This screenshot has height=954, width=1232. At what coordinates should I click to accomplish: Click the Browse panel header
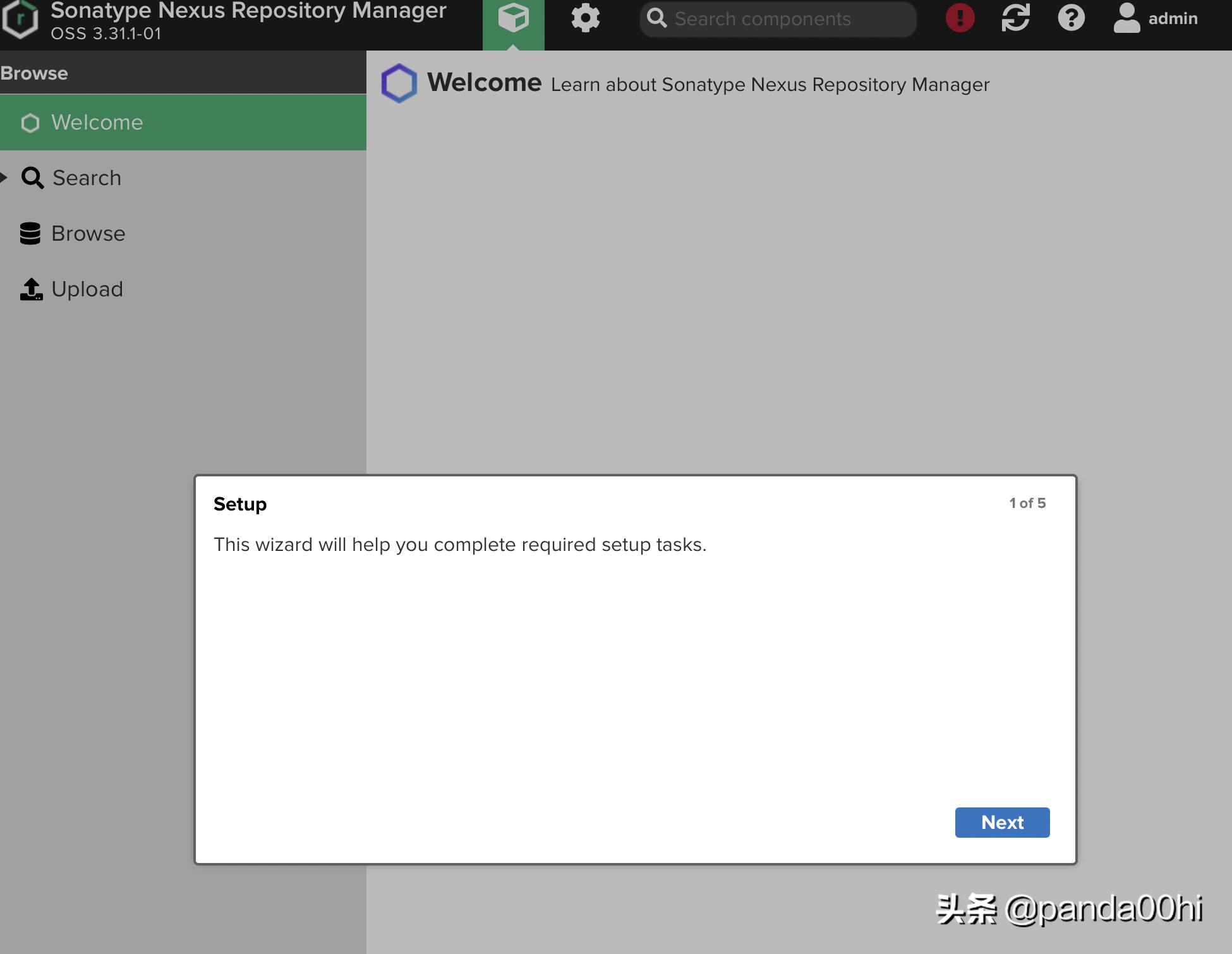click(34, 73)
